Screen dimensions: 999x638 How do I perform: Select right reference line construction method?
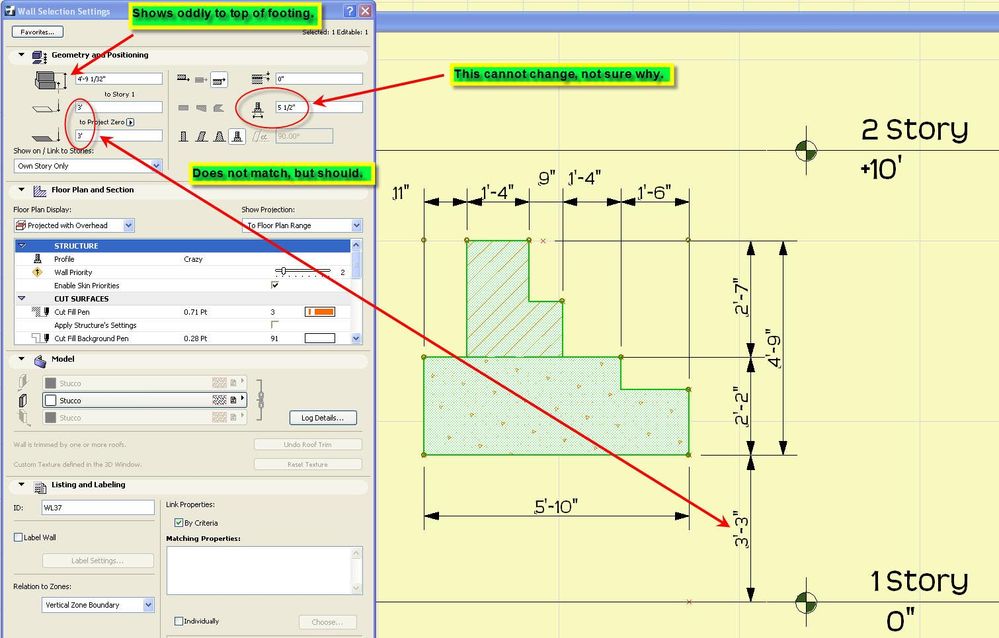[219, 79]
